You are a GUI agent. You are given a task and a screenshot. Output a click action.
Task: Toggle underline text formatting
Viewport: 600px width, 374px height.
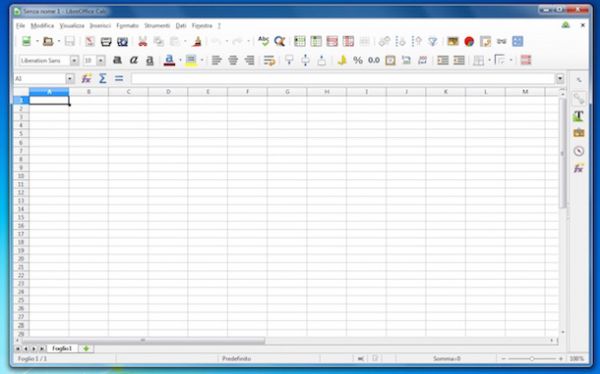click(x=150, y=60)
